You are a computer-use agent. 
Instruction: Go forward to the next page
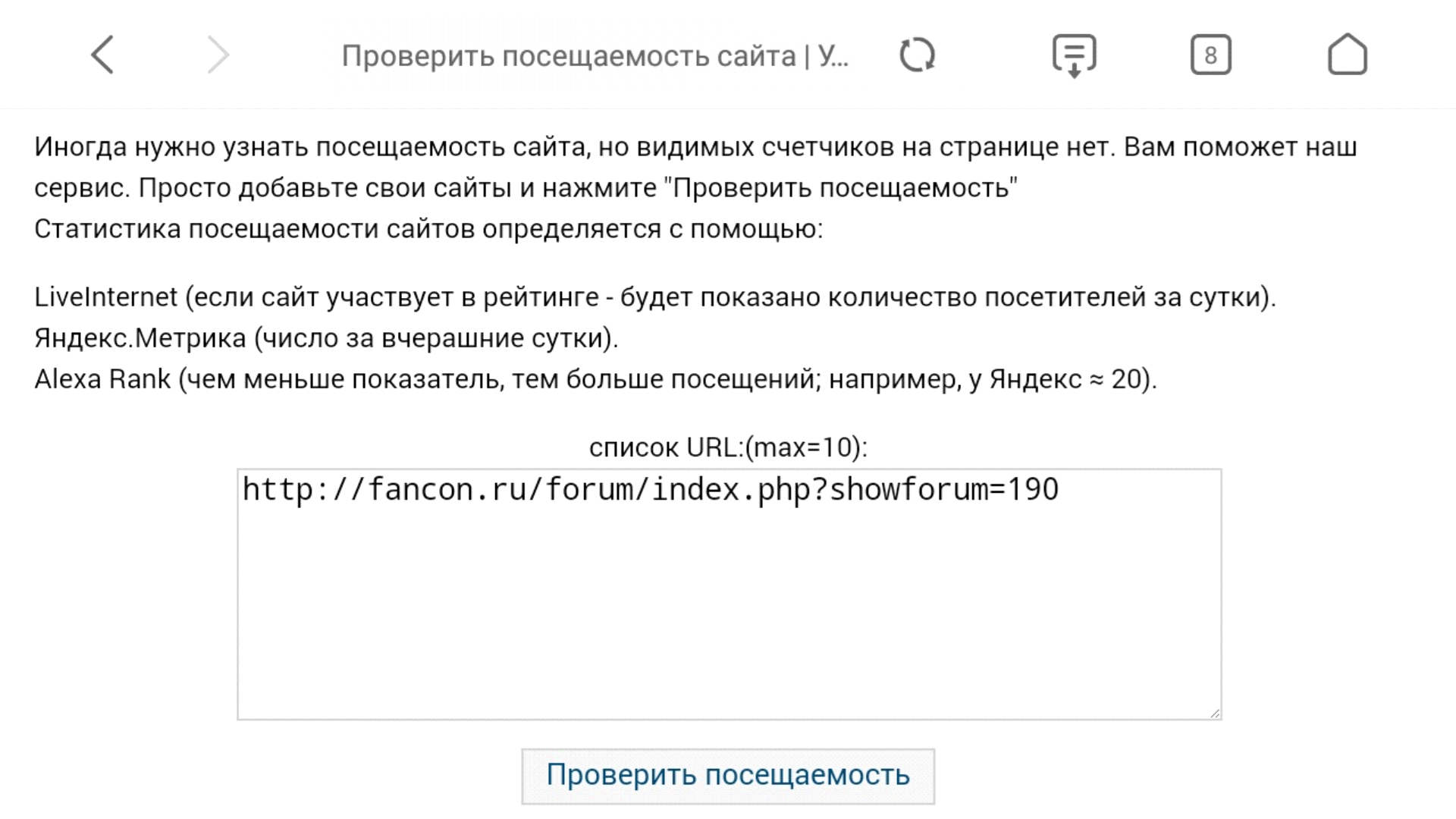[x=218, y=55]
